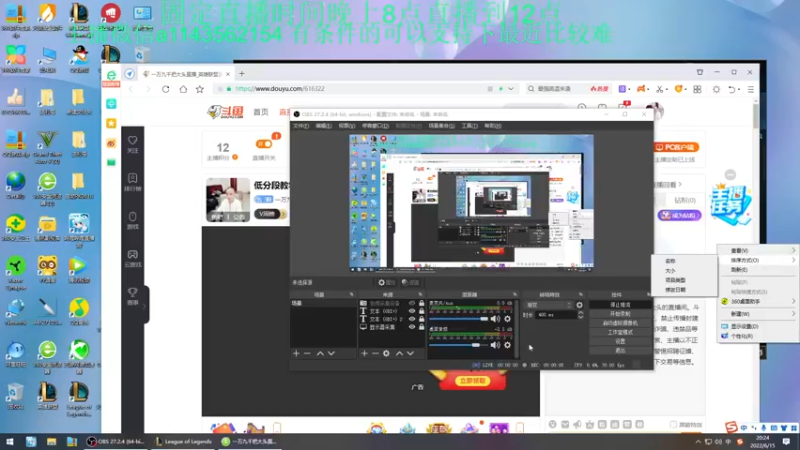Open Windows Start menu

coord(10,441)
